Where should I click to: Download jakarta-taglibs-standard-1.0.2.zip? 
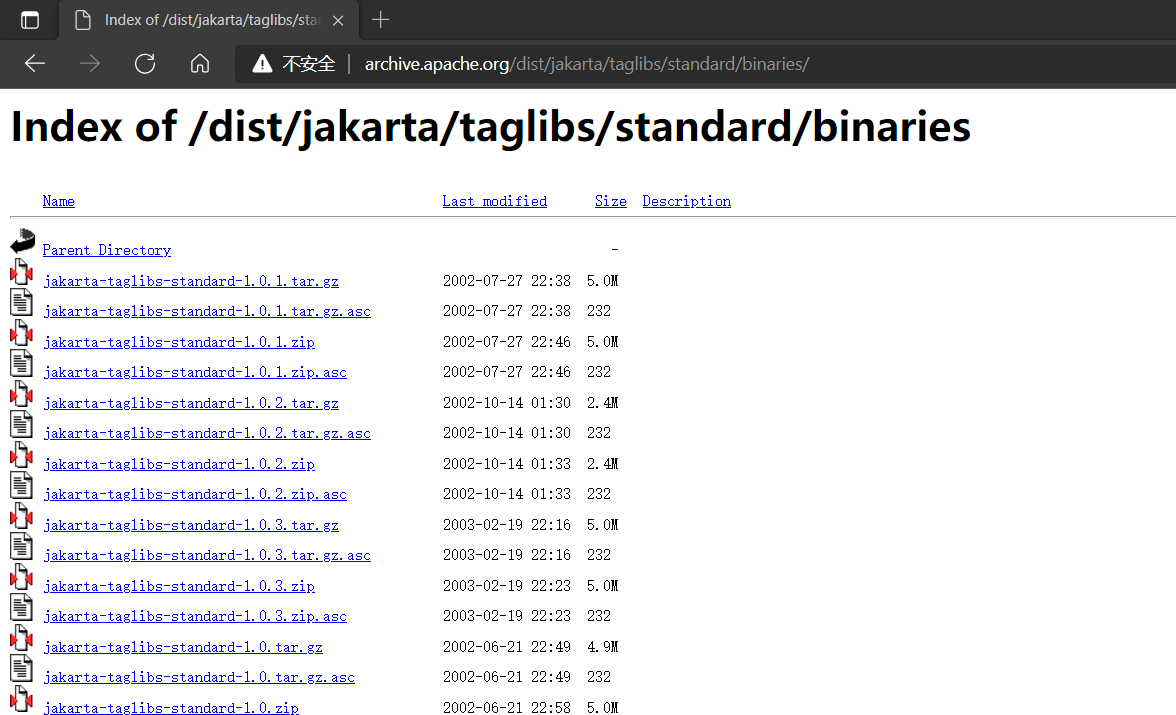pyautogui.click(x=179, y=464)
